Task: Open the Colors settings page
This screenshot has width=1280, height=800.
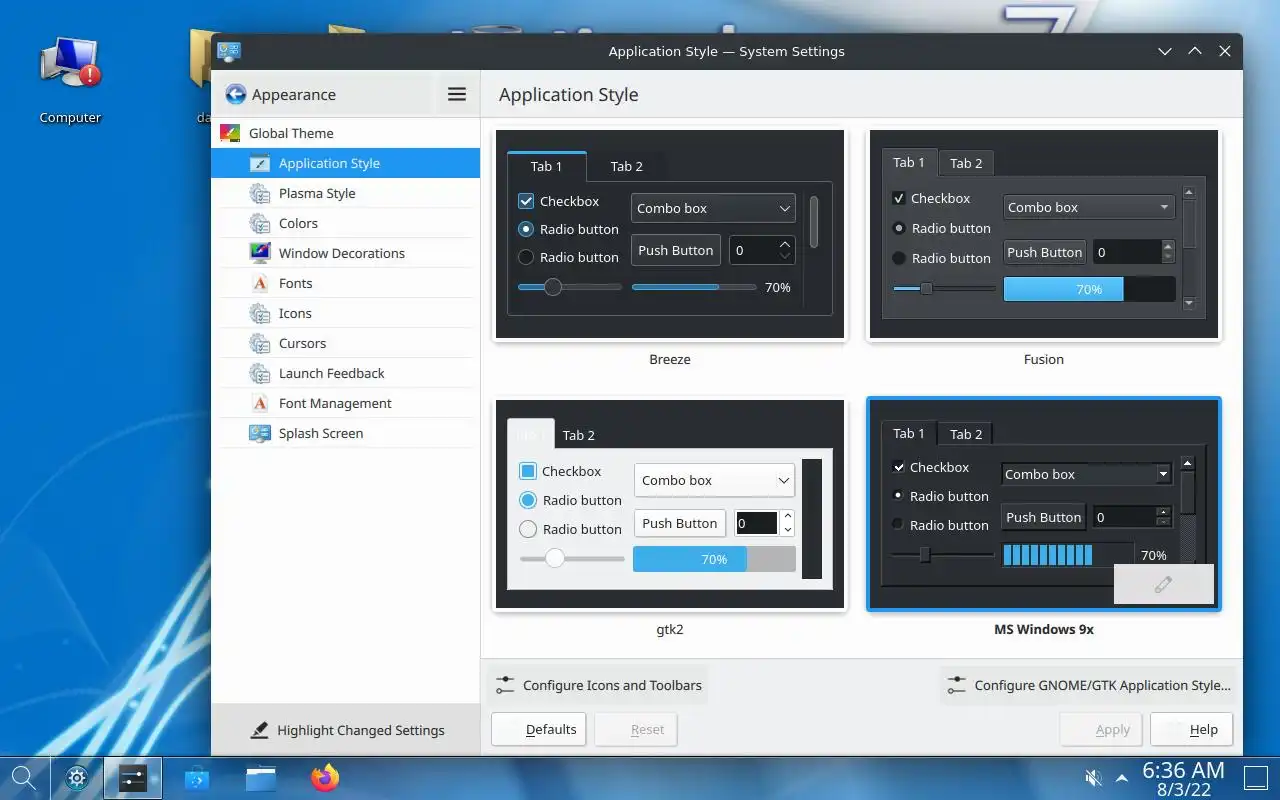Action: (x=345, y=223)
